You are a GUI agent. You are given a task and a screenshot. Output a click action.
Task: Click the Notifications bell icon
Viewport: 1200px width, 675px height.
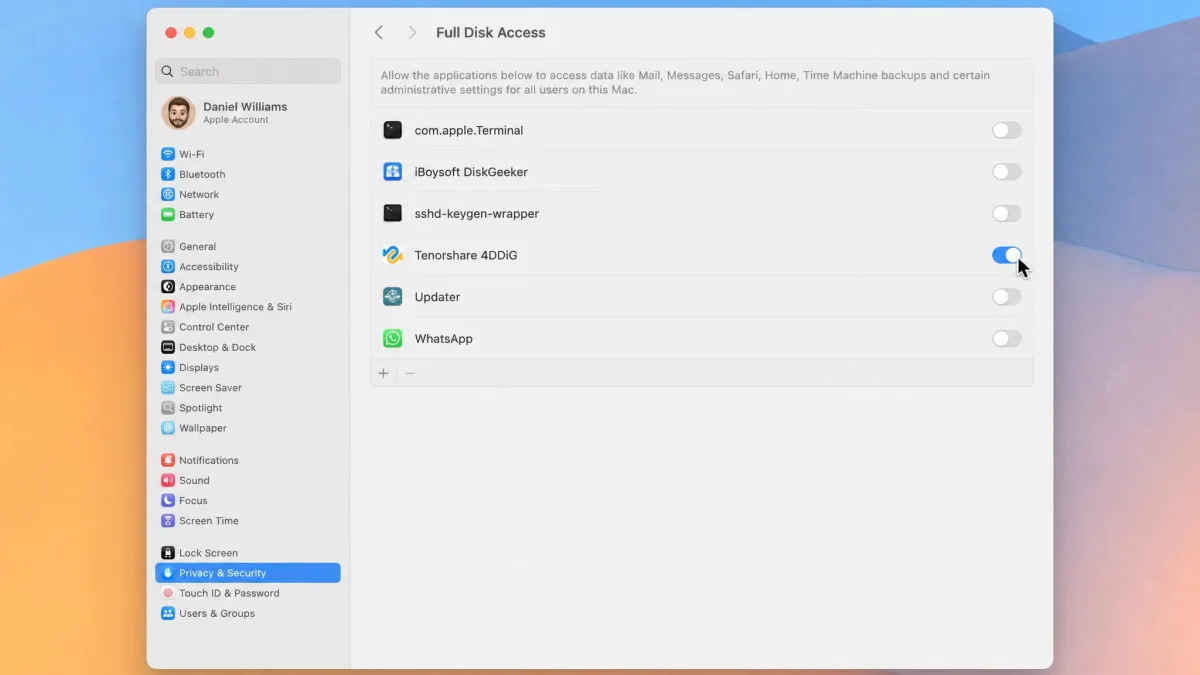(x=168, y=460)
